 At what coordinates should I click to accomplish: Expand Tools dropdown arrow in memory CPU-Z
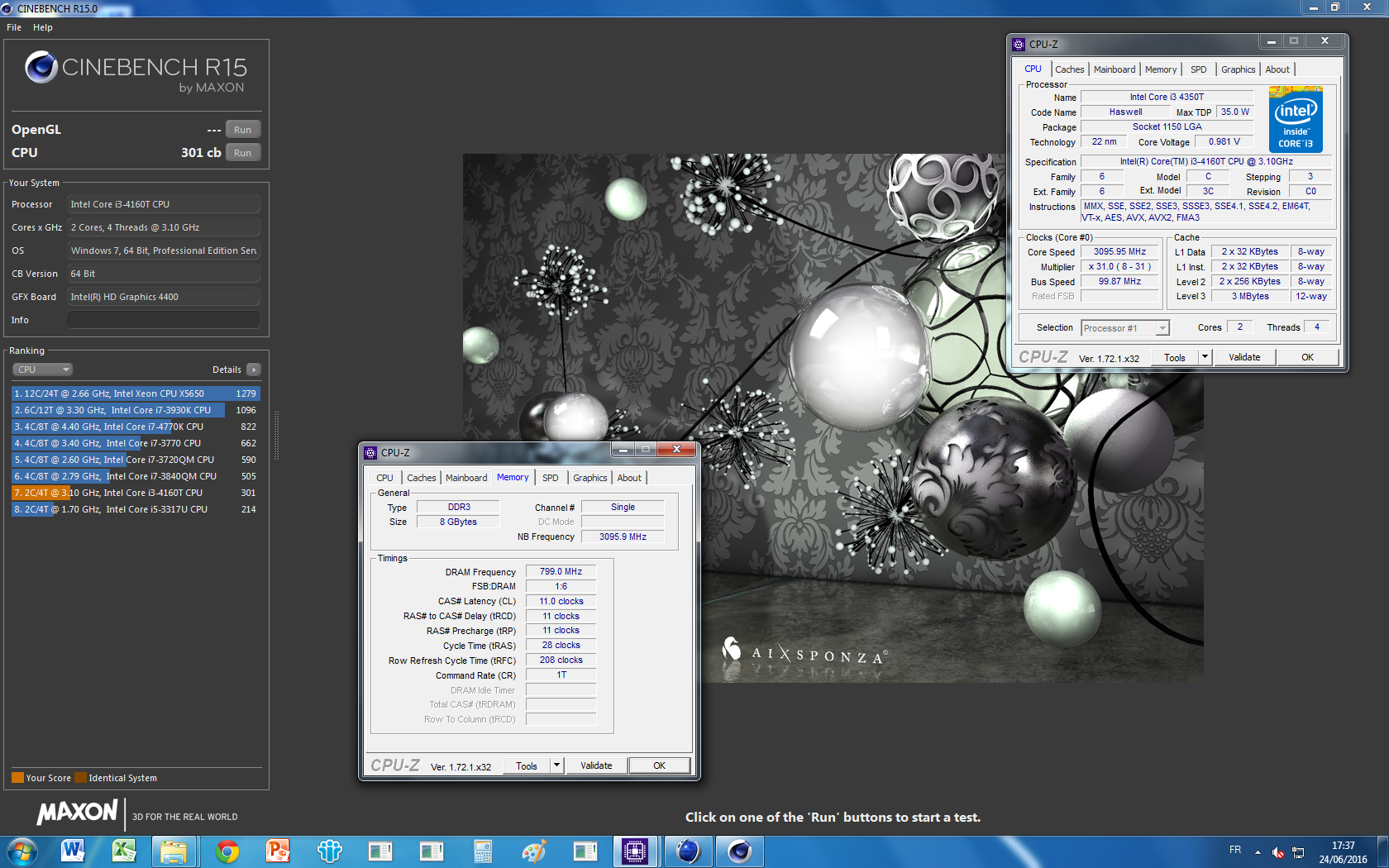point(556,765)
